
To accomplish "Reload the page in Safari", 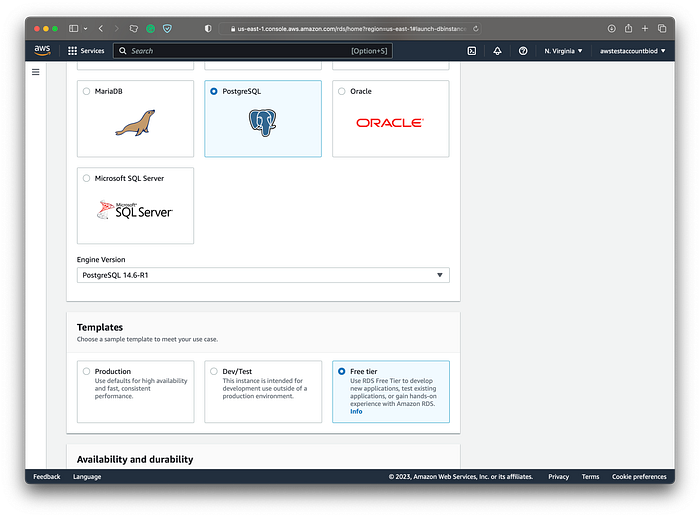I will (476, 29).
